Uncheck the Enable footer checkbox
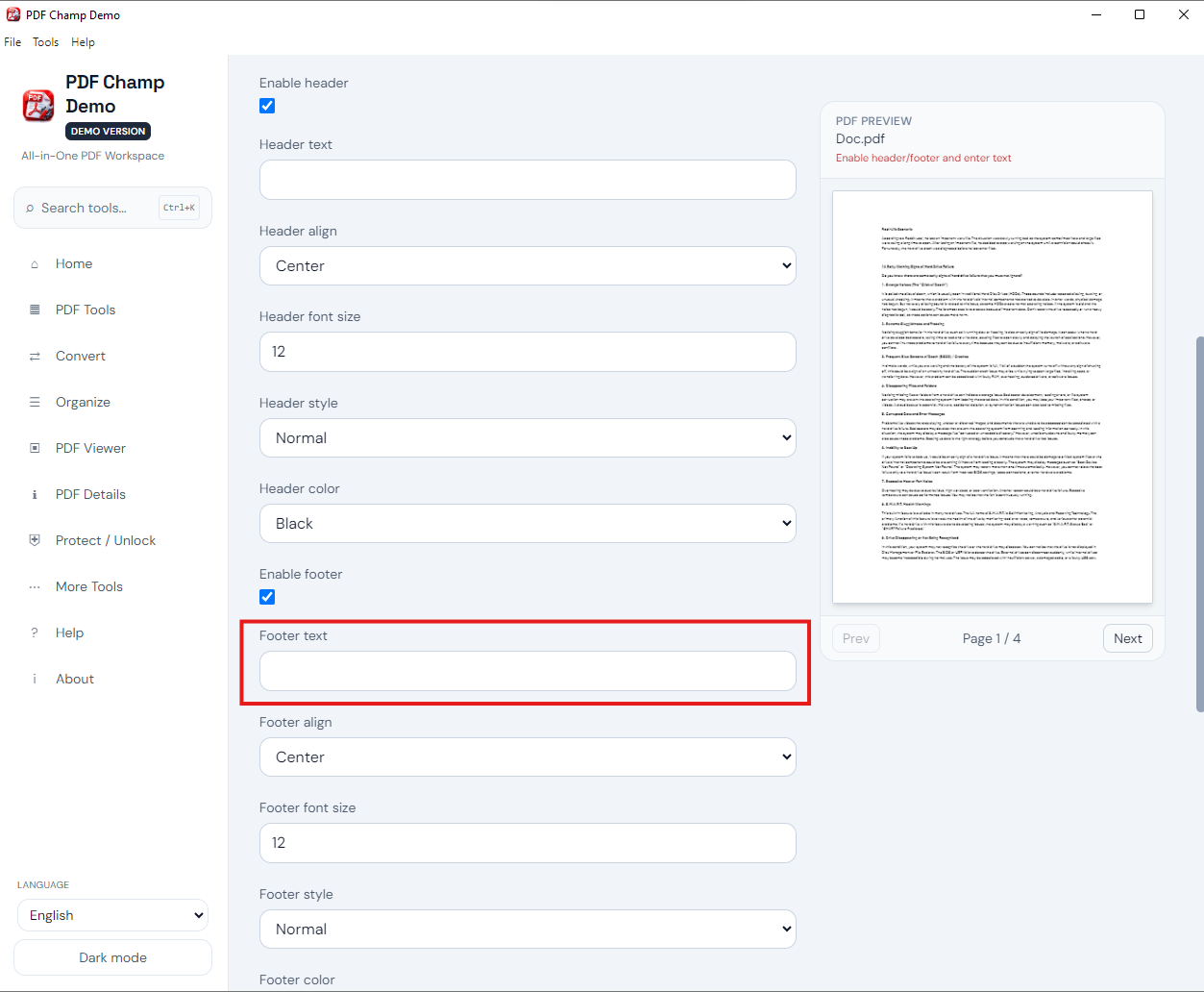 click(267, 597)
